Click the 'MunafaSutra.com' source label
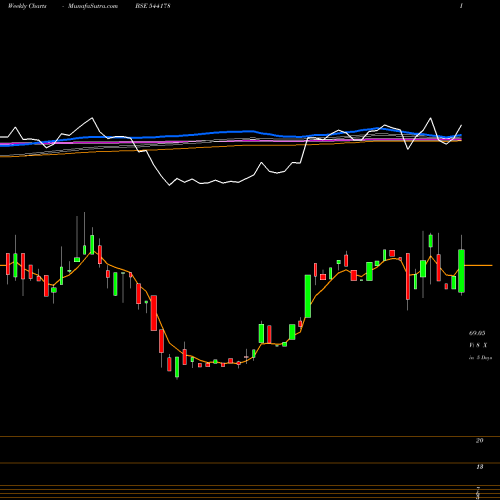The height and width of the screenshot is (500, 500). [93, 6]
